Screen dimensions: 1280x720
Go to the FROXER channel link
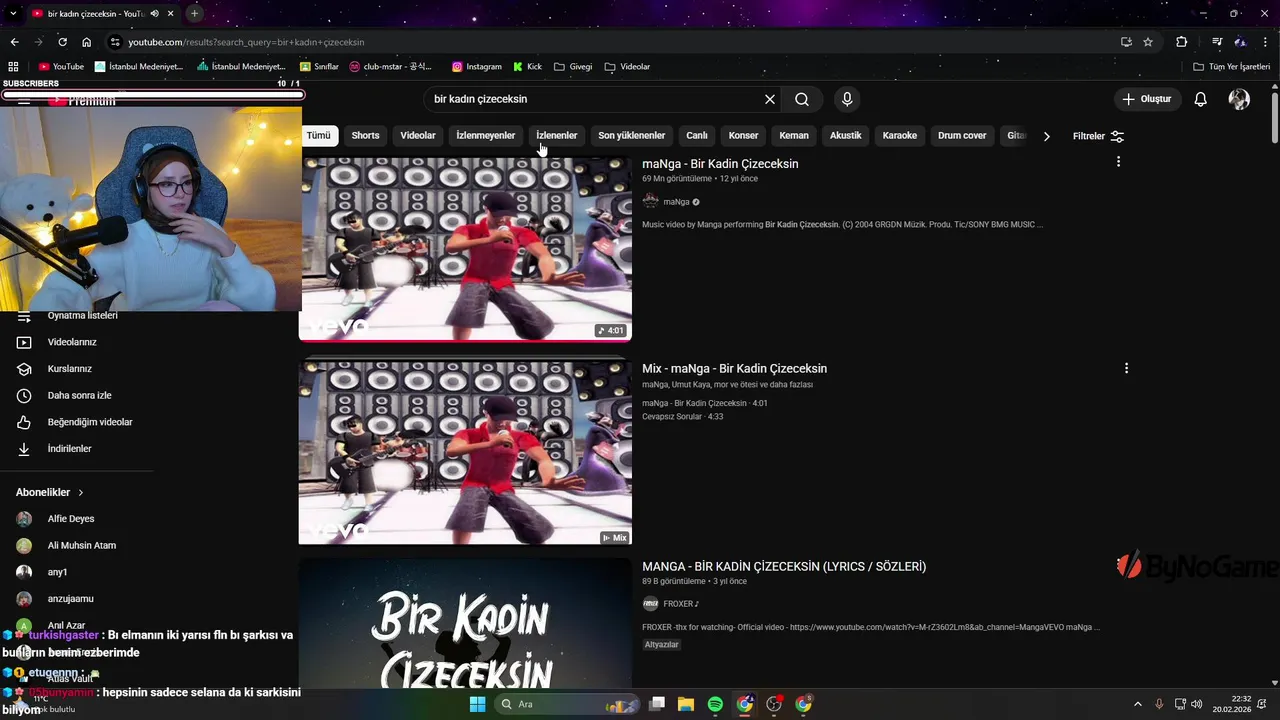pos(680,604)
